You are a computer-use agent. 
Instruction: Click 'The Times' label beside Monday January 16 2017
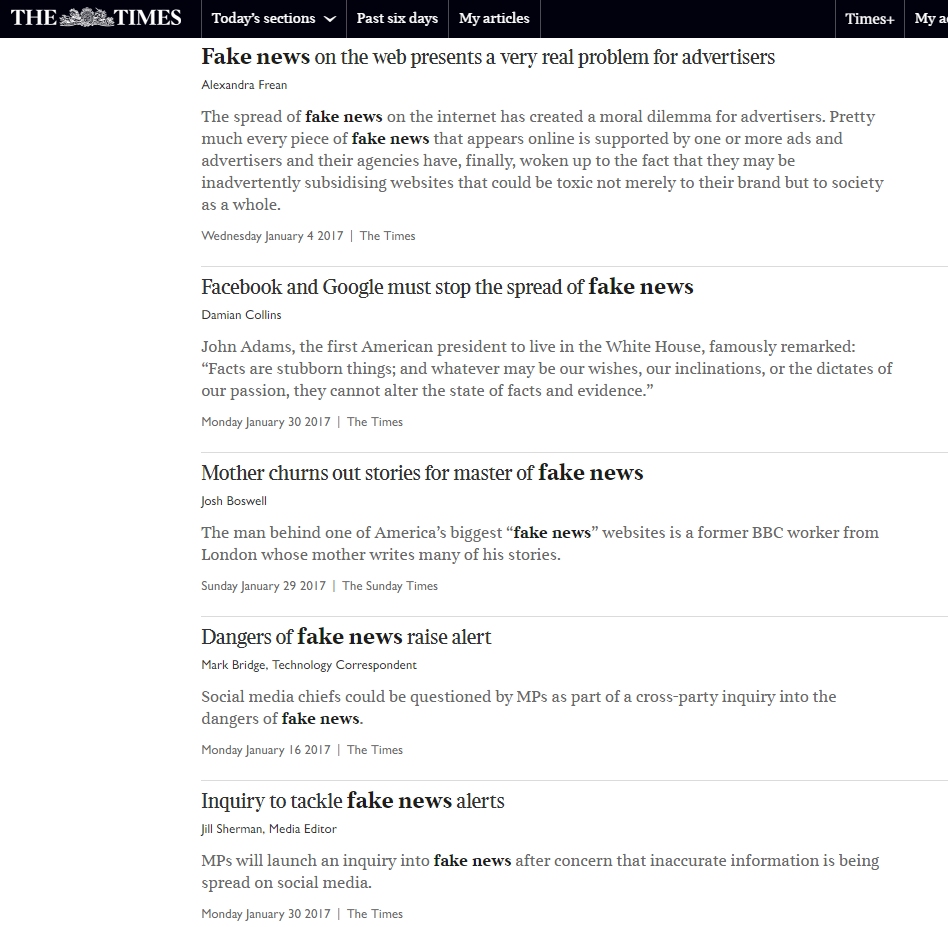click(375, 750)
